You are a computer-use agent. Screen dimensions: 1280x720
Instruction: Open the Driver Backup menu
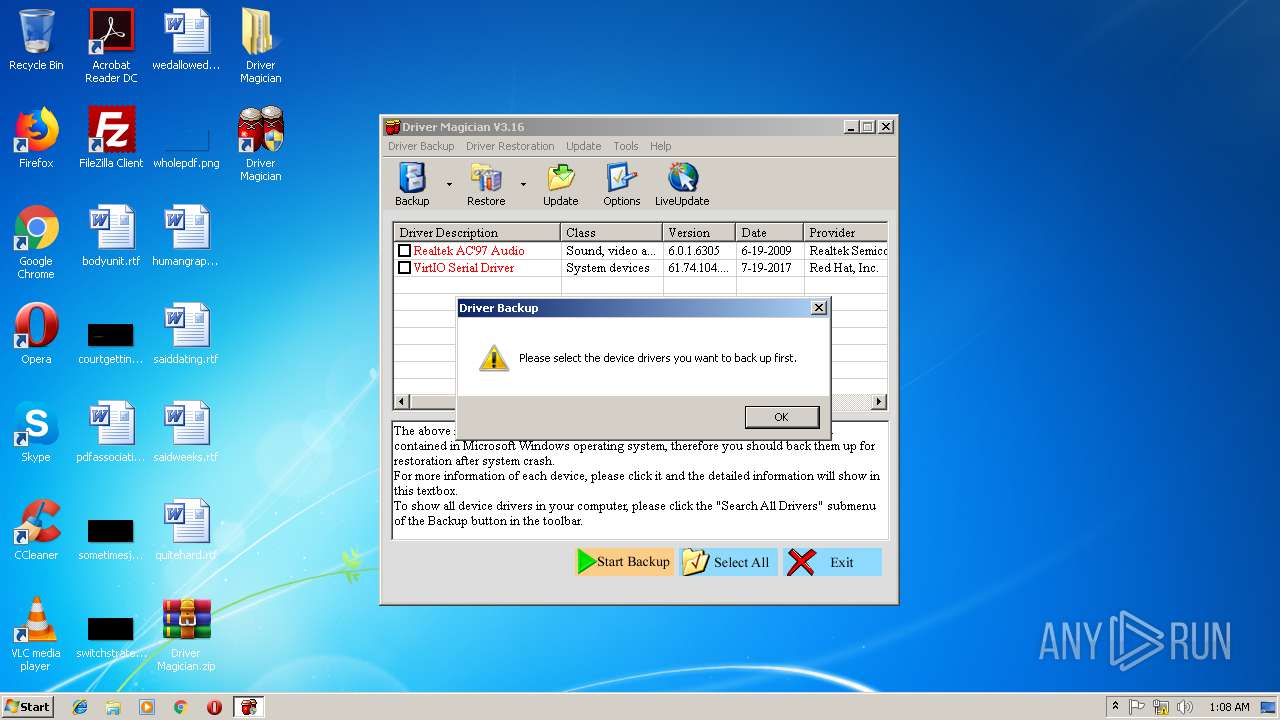click(x=421, y=146)
